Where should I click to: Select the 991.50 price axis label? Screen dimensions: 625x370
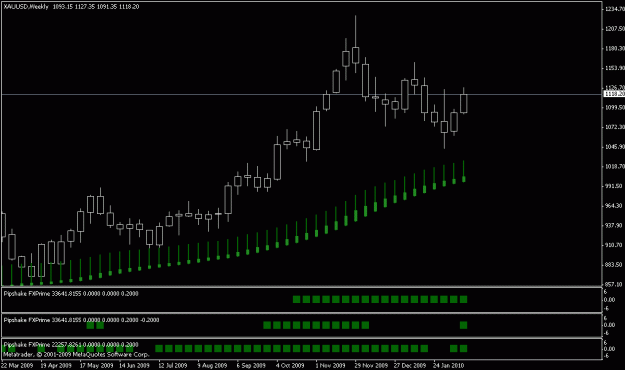coord(613,186)
